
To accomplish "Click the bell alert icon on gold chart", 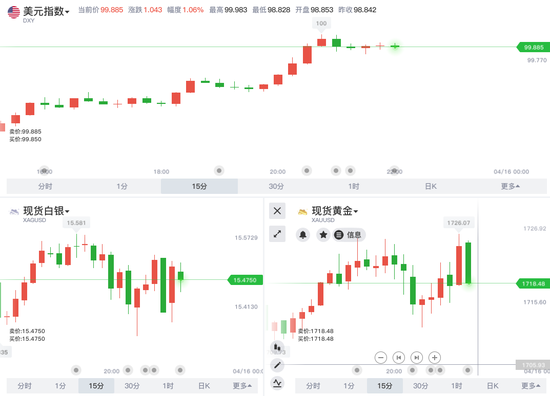I will tap(303, 235).
